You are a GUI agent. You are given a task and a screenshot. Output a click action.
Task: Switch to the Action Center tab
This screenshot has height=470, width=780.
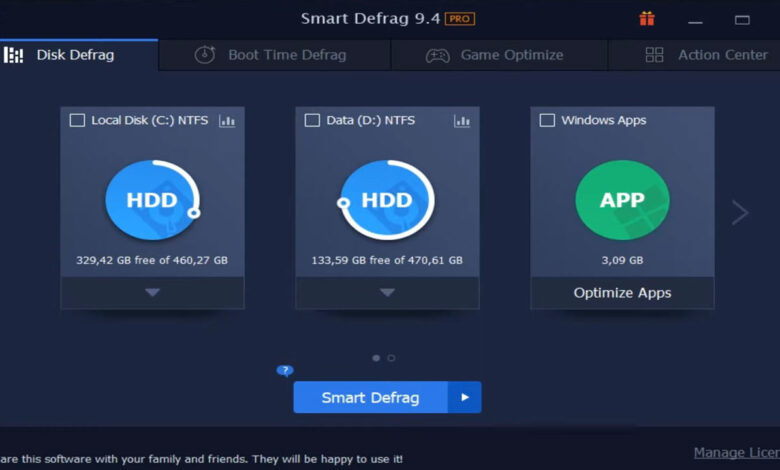(694, 55)
